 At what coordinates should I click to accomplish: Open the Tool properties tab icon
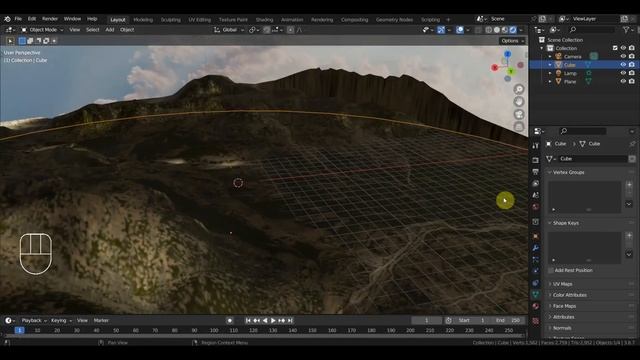point(536,146)
